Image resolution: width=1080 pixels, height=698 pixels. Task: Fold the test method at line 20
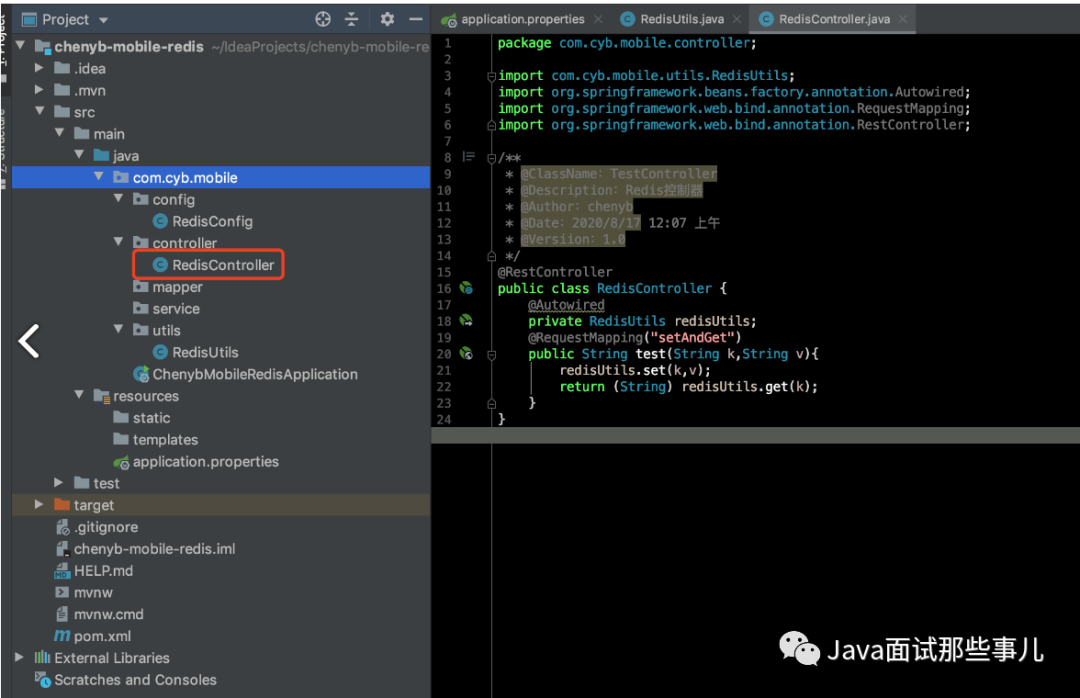pyautogui.click(x=491, y=354)
